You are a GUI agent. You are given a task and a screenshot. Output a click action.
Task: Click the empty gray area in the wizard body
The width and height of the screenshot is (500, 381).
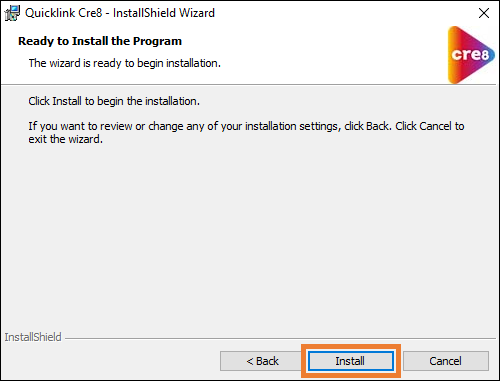pyautogui.click(x=250, y=233)
